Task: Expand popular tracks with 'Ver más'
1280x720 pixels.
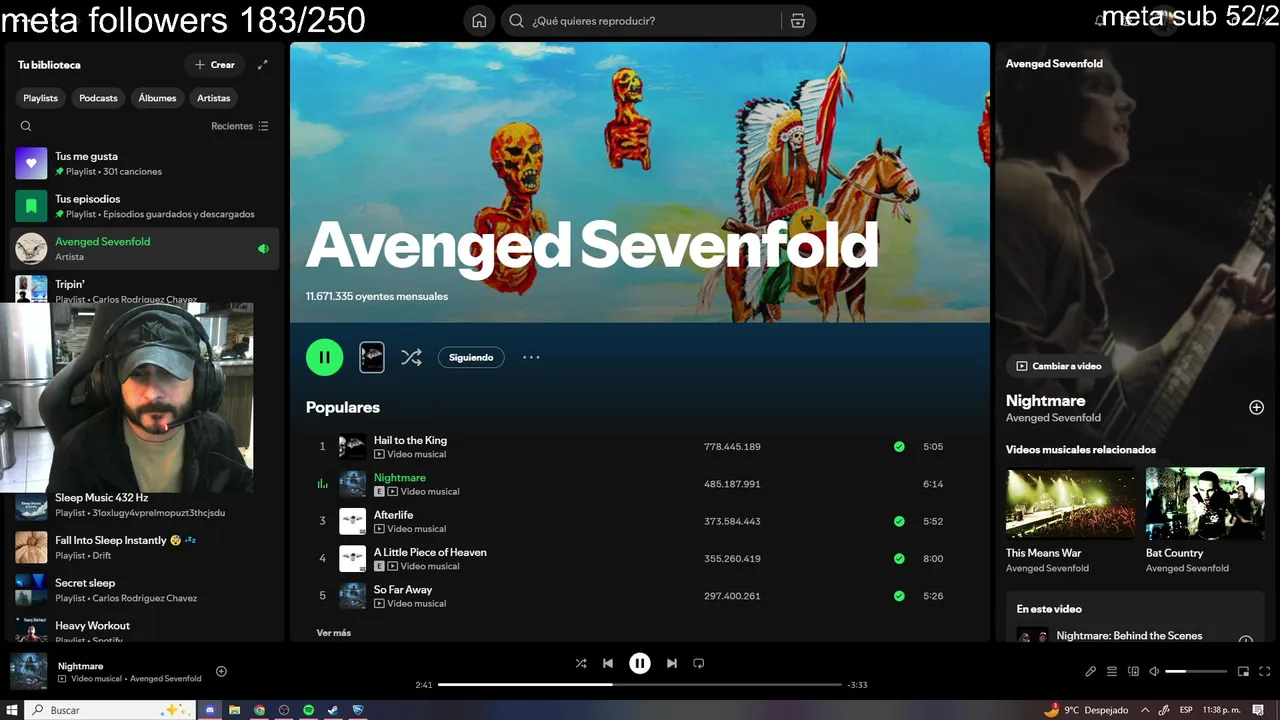Action: (334, 633)
